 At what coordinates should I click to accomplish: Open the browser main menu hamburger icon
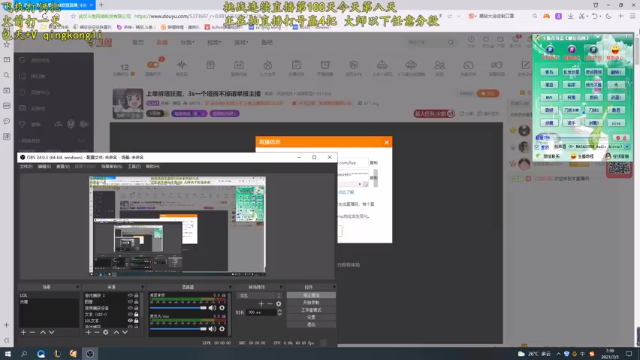(632, 16)
